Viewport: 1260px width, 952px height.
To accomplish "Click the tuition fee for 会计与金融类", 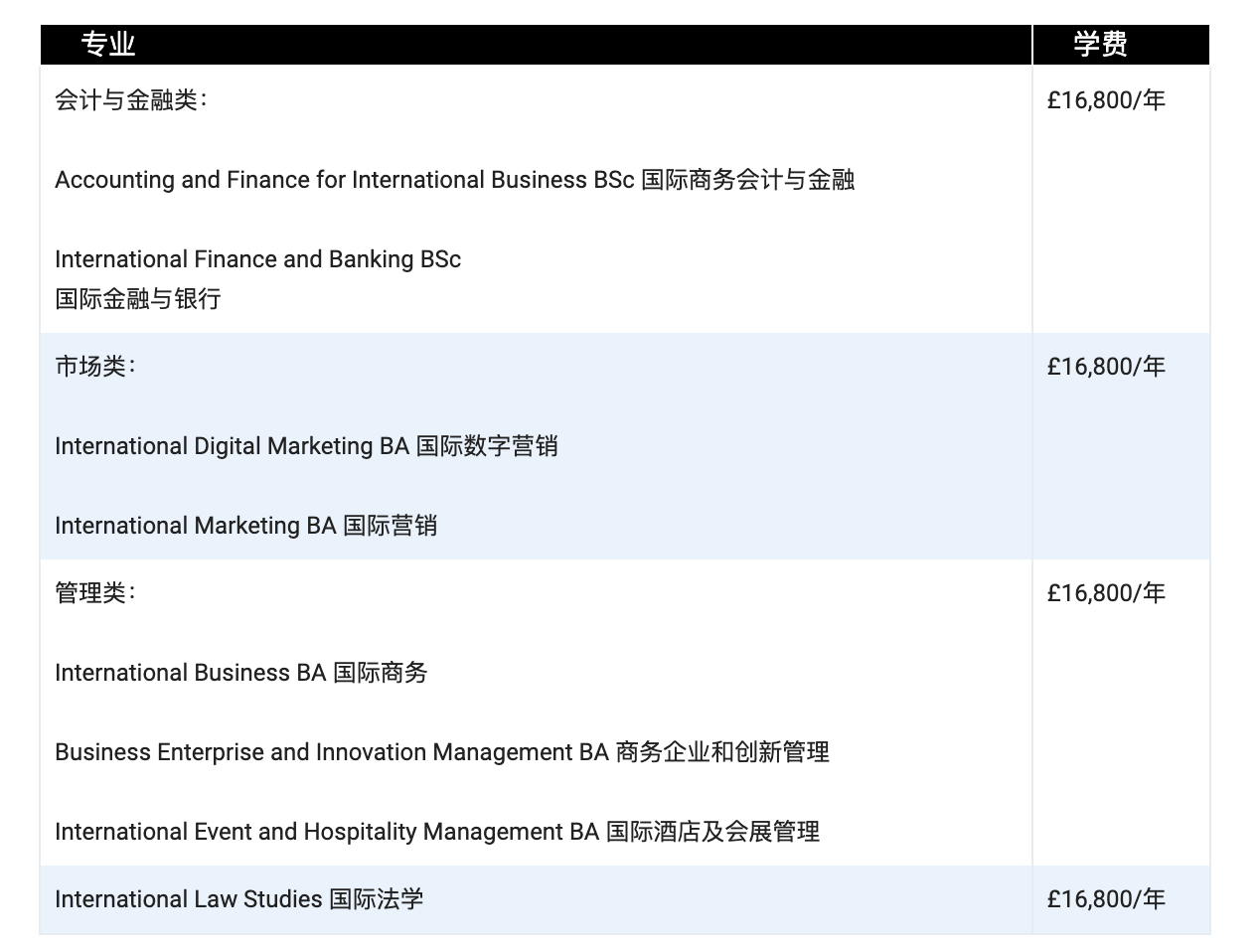I will point(1106,100).
